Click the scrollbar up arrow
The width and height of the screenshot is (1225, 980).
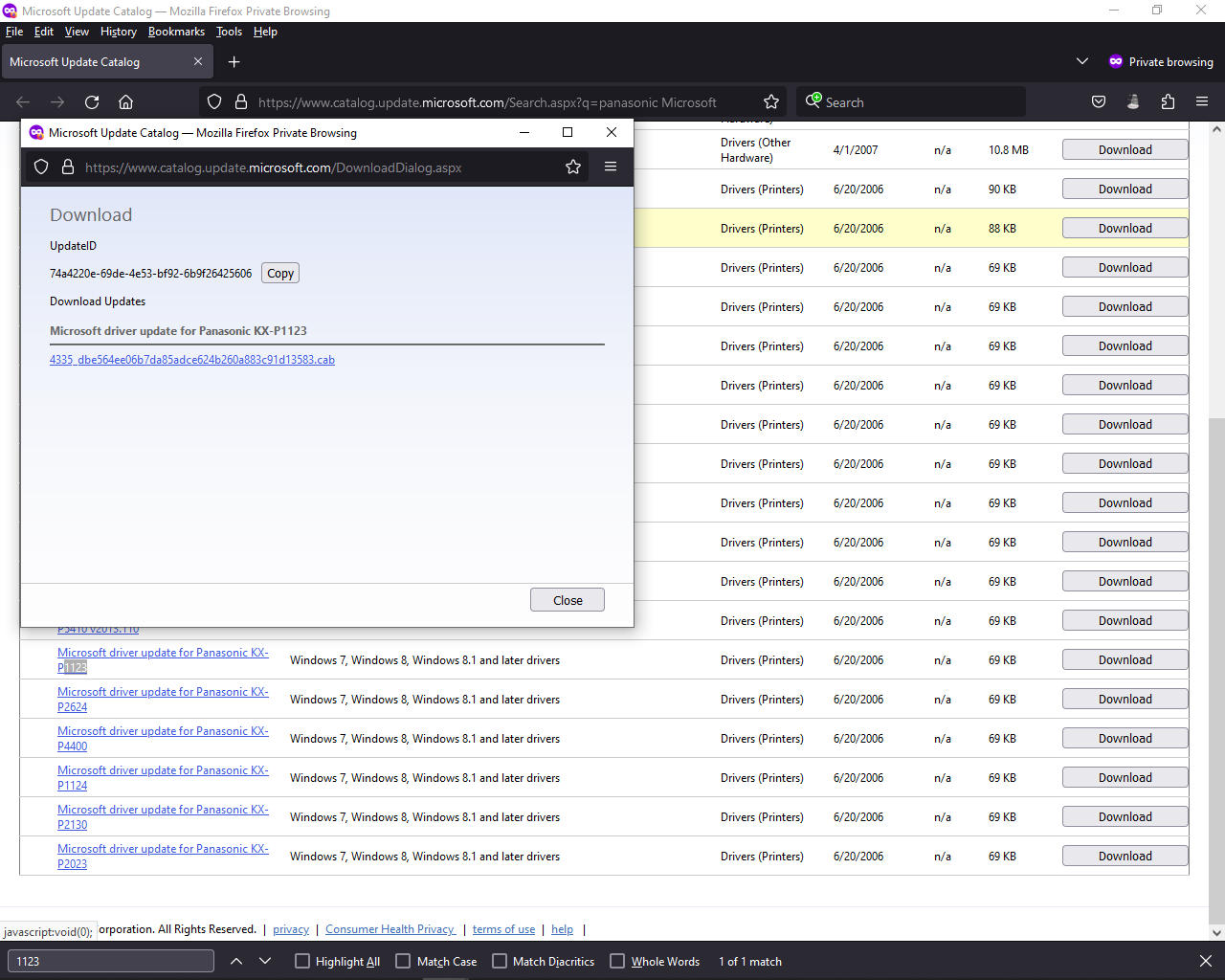click(x=1216, y=129)
